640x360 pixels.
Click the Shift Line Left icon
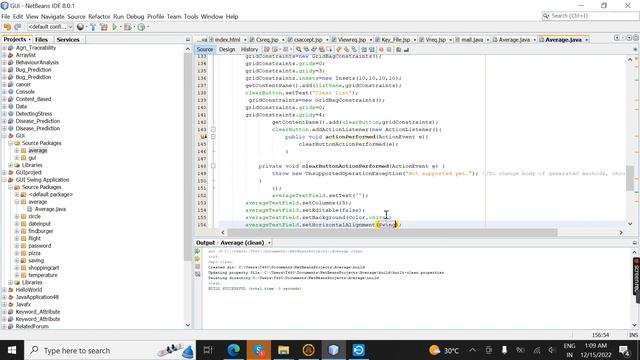364,50
